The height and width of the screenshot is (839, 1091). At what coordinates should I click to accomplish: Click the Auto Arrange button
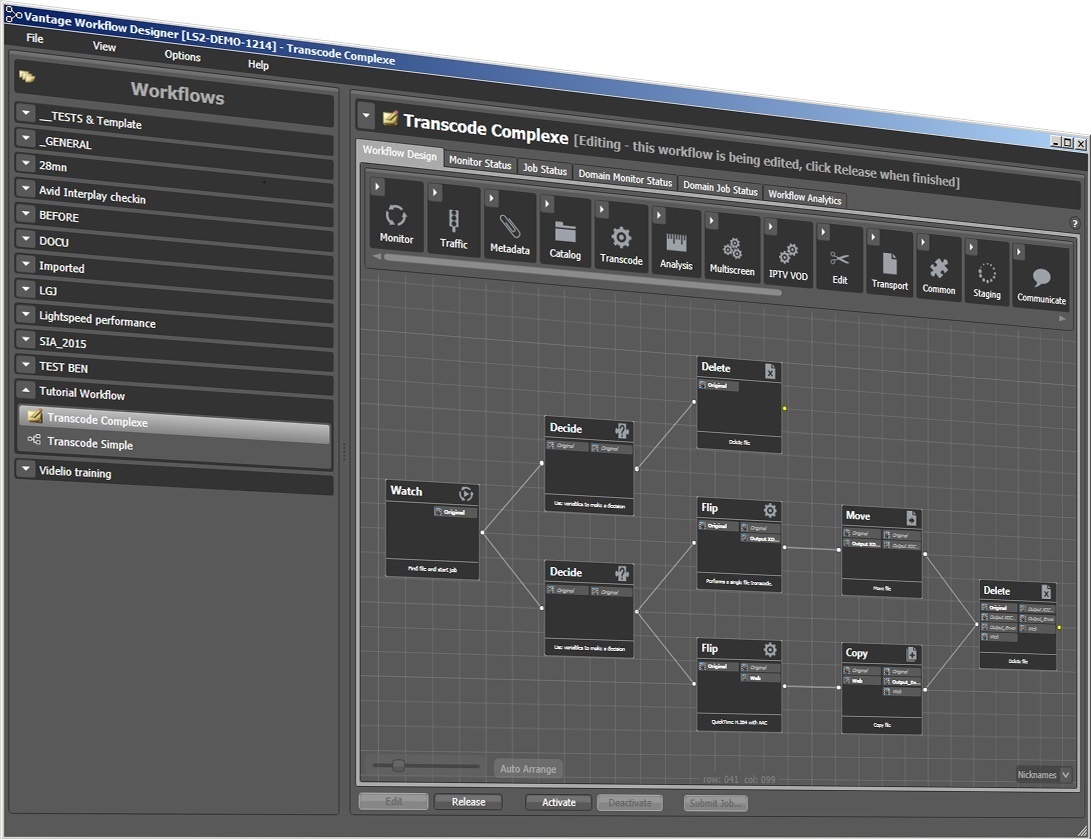pos(528,769)
